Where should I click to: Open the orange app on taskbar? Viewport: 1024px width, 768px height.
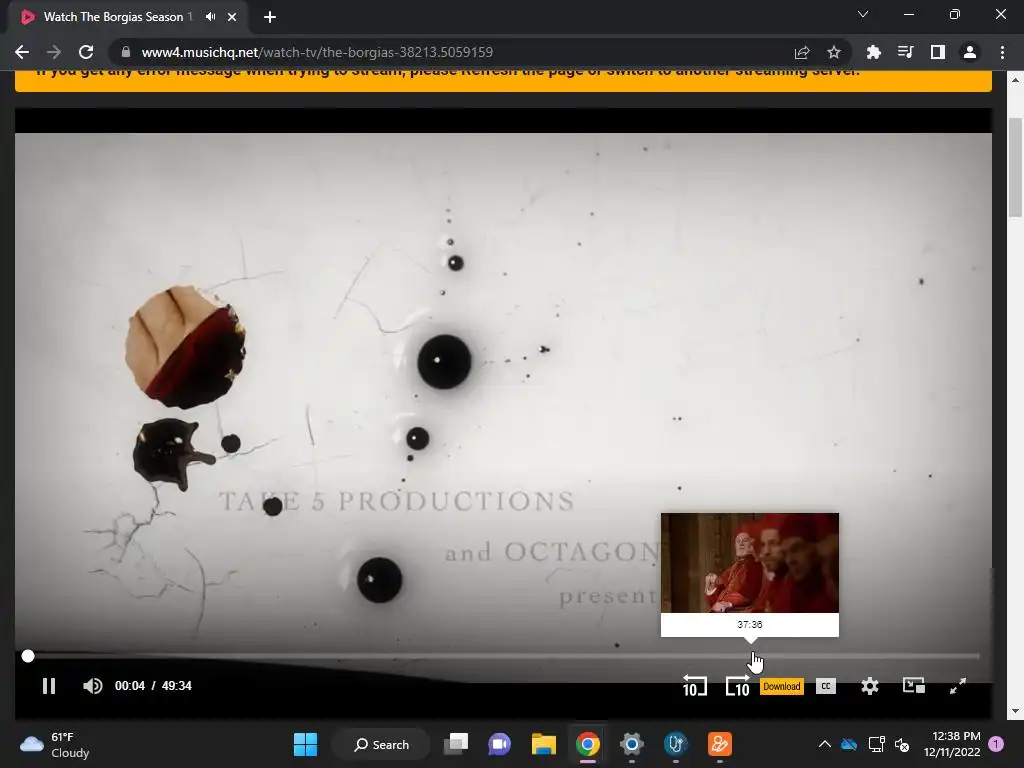720,744
